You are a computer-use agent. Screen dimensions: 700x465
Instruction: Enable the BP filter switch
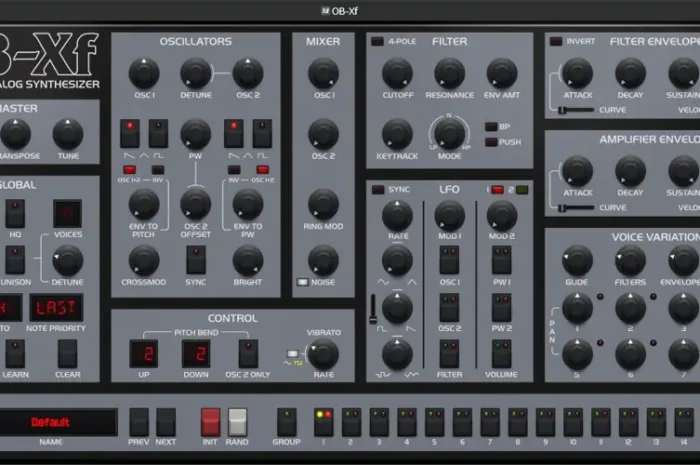tap(491, 127)
